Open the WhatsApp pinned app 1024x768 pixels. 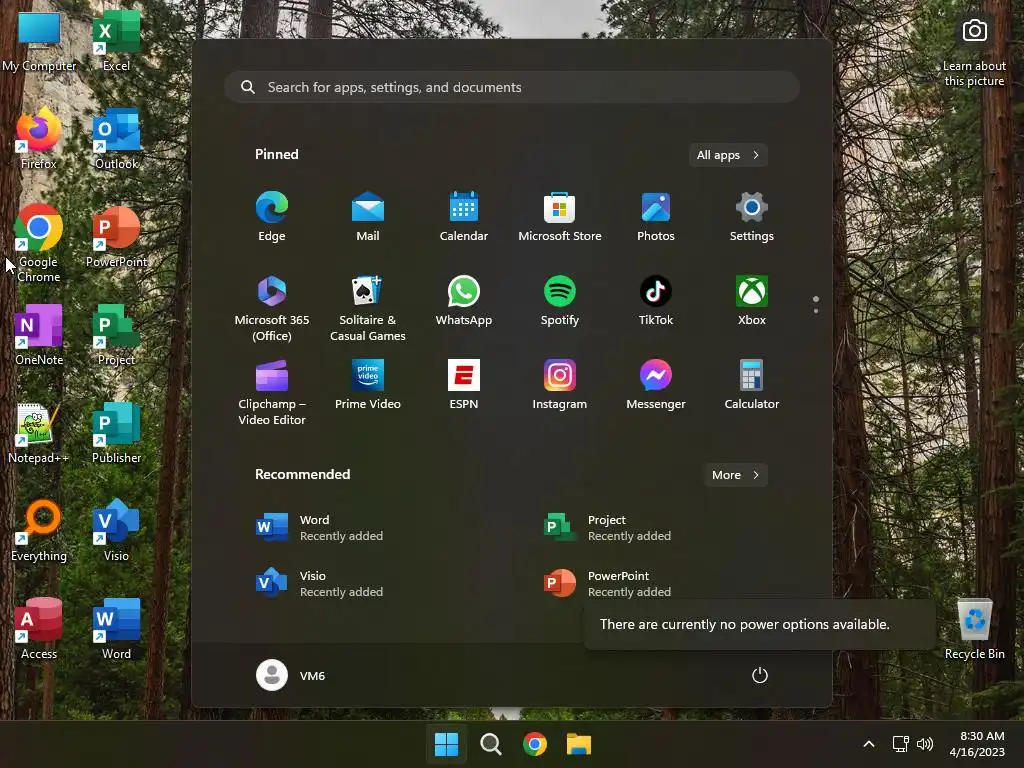tap(464, 301)
